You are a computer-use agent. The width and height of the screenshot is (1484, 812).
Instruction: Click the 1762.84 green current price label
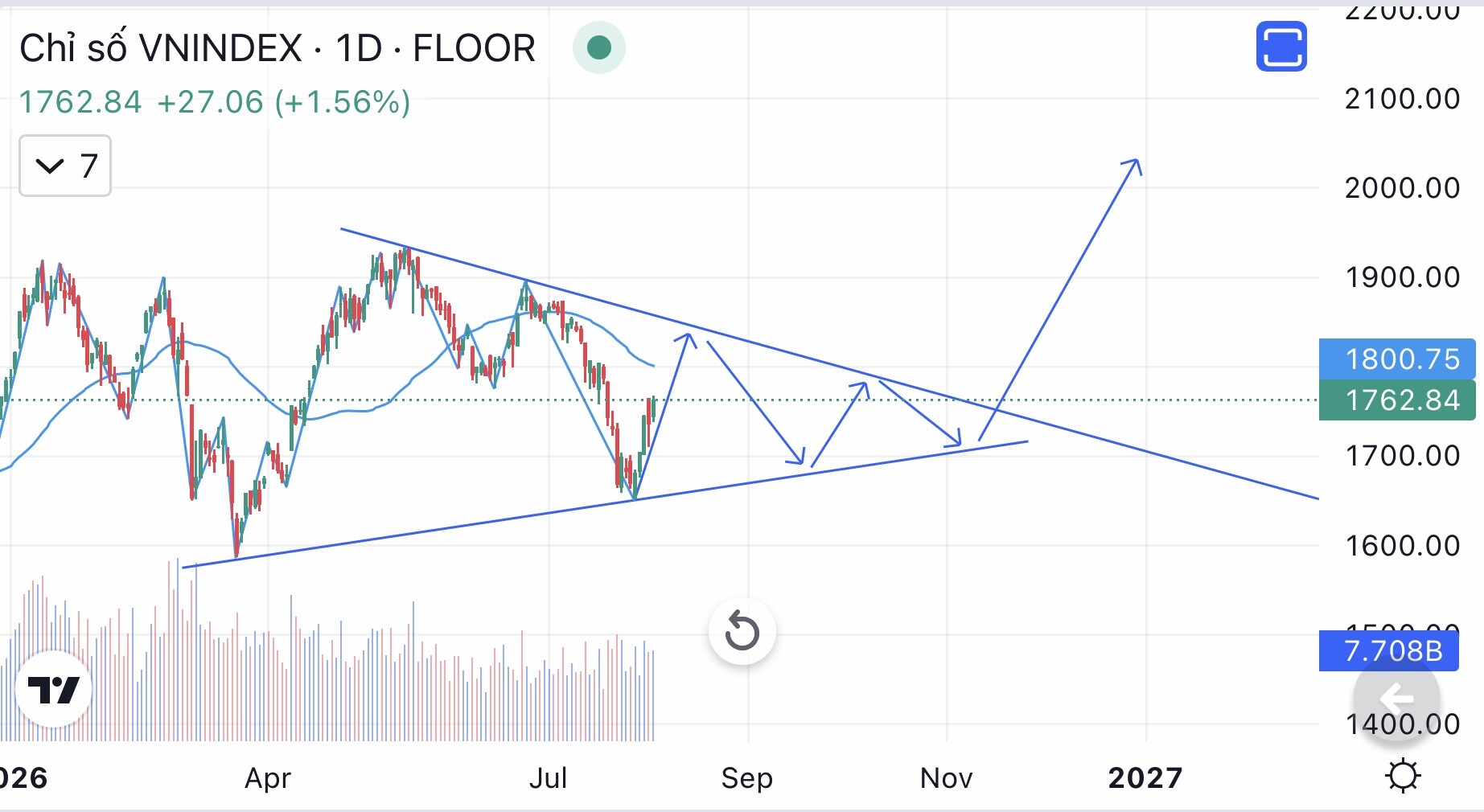(1397, 400)
